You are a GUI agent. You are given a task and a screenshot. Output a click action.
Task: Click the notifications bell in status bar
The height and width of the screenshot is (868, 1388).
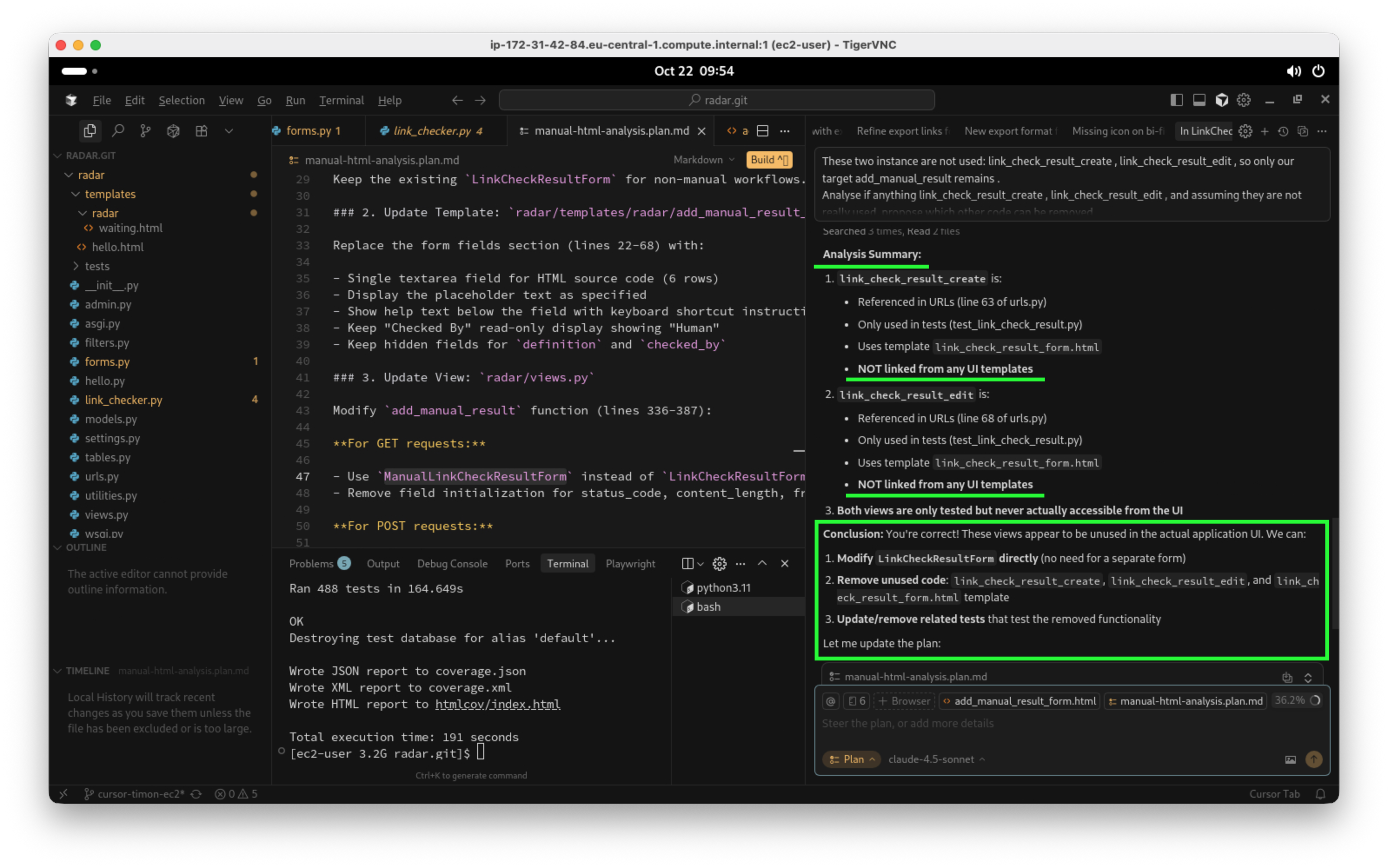coord(1320,794)
